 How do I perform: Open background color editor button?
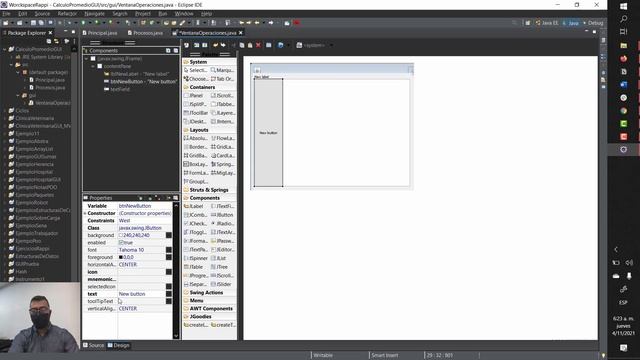[x=169, y=235]
